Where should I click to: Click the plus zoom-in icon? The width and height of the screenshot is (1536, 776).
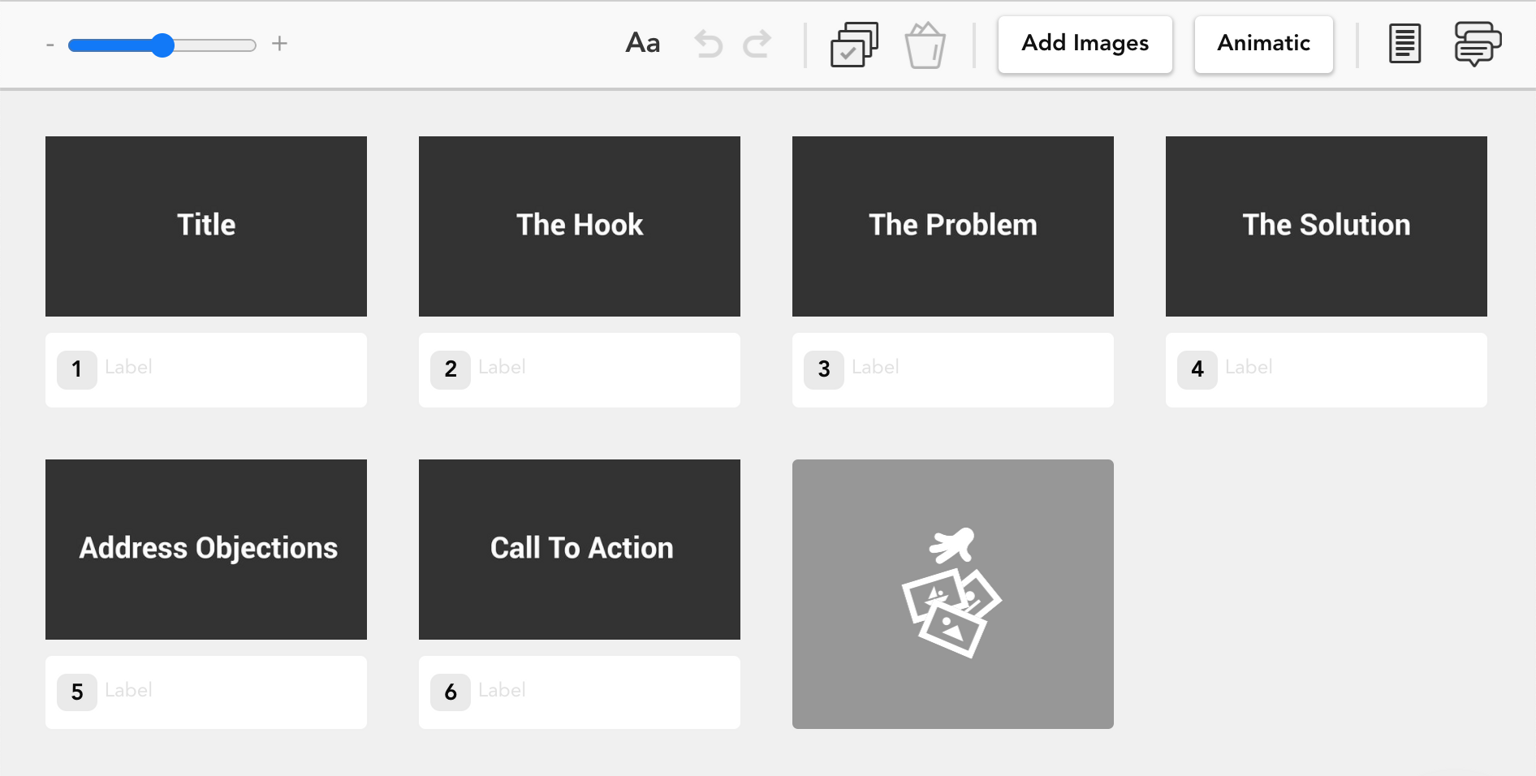tap(280, 44)
